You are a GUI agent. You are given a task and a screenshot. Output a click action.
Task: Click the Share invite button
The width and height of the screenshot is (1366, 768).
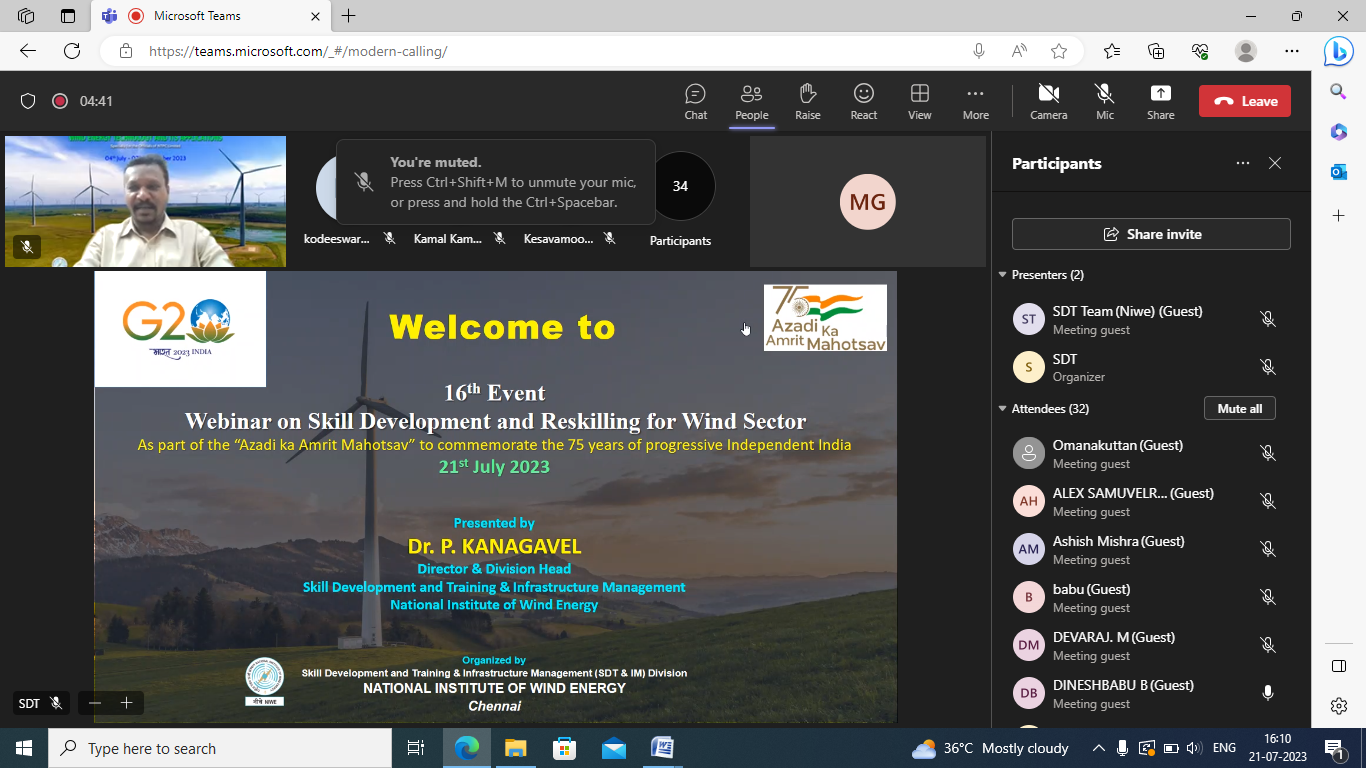coord(1151,234)
